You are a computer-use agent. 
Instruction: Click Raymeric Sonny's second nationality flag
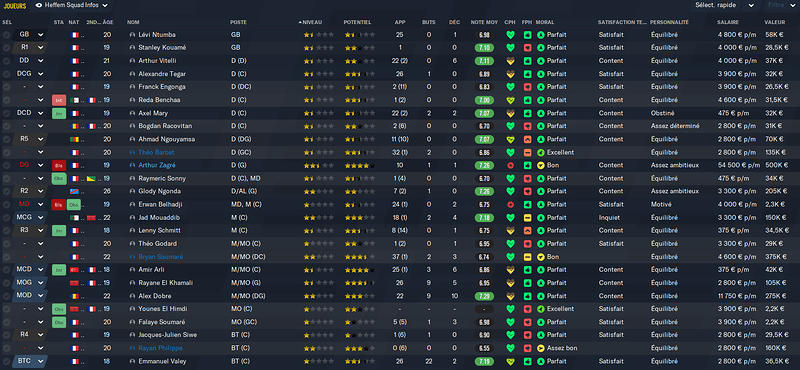[x=90, y=179]
